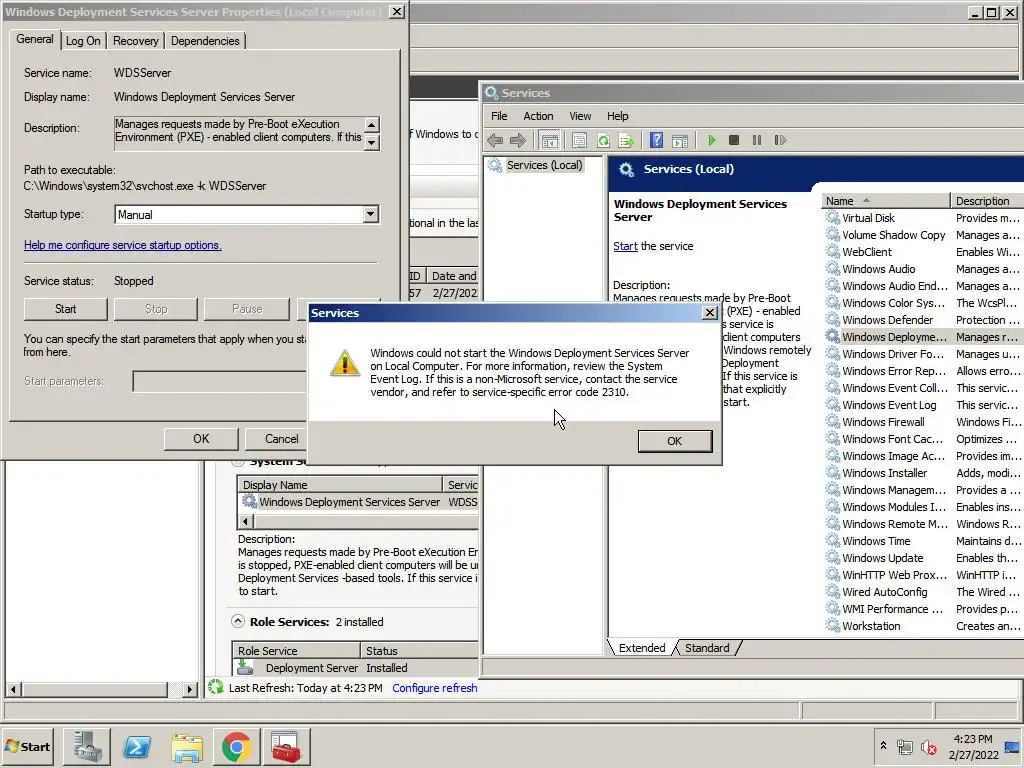The height and width of the screenshot is (768, 1024).
Task: Click OK in the Services error dialog
Action: (675, 441)
